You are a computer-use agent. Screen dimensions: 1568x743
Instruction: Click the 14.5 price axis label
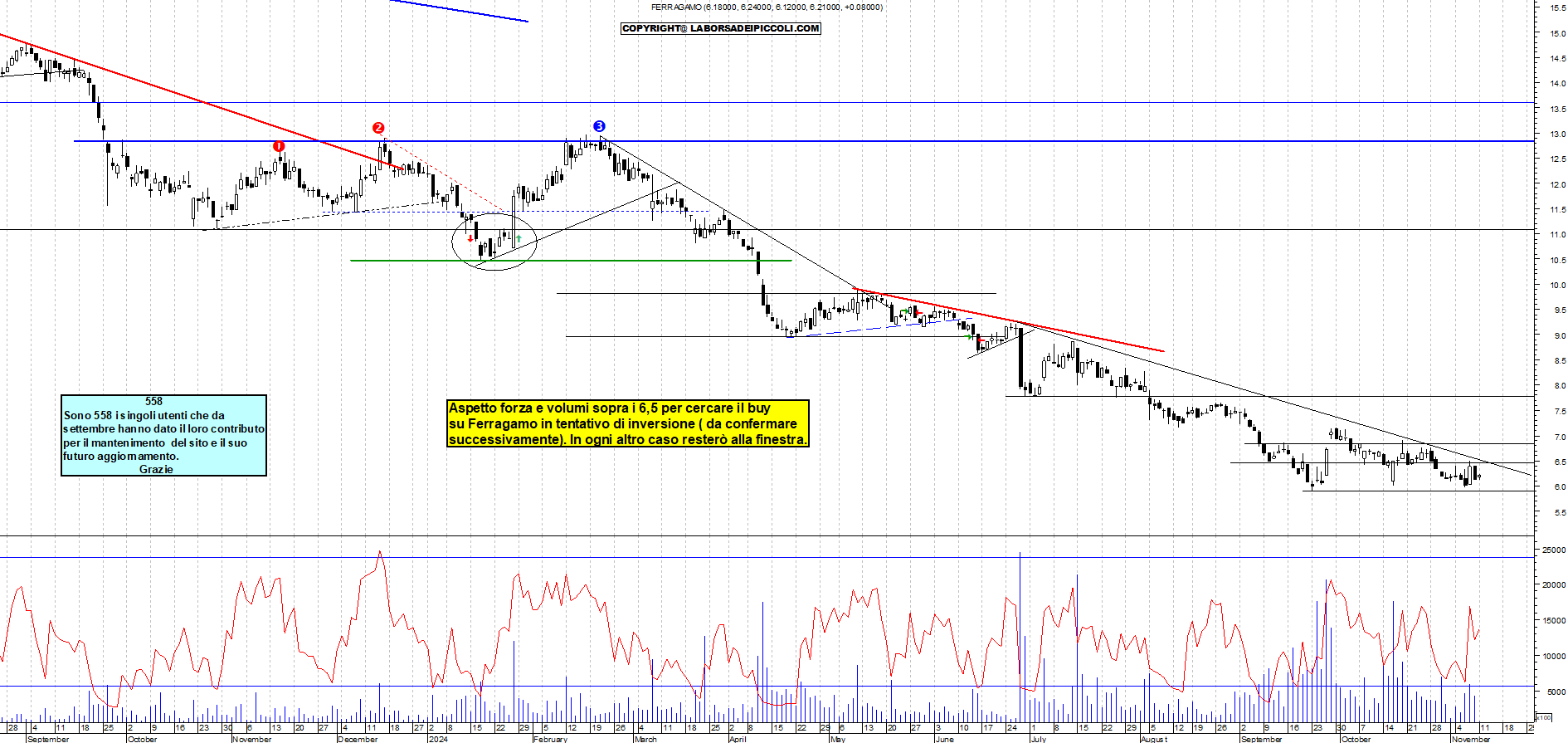point(1557,58)
